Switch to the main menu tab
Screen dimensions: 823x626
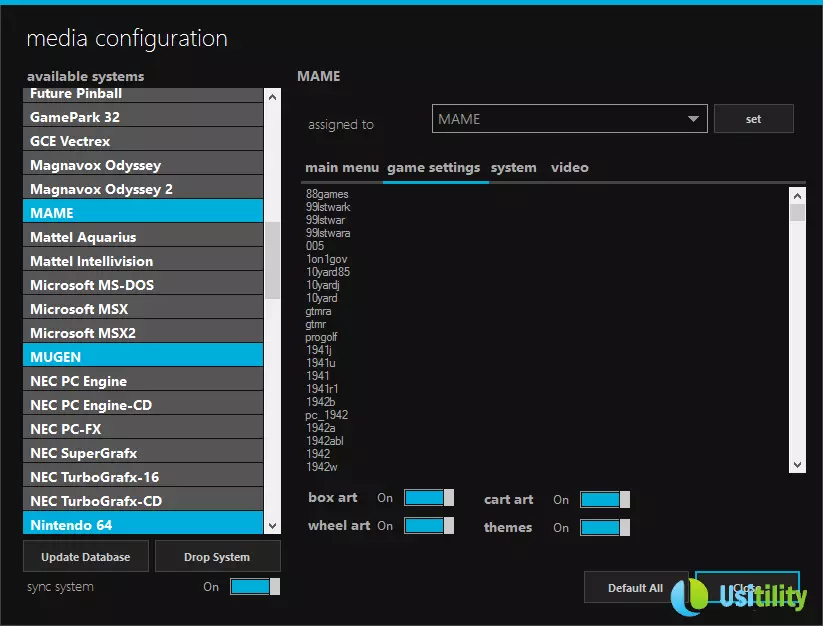pyautogui.click(x=342, y=168)
